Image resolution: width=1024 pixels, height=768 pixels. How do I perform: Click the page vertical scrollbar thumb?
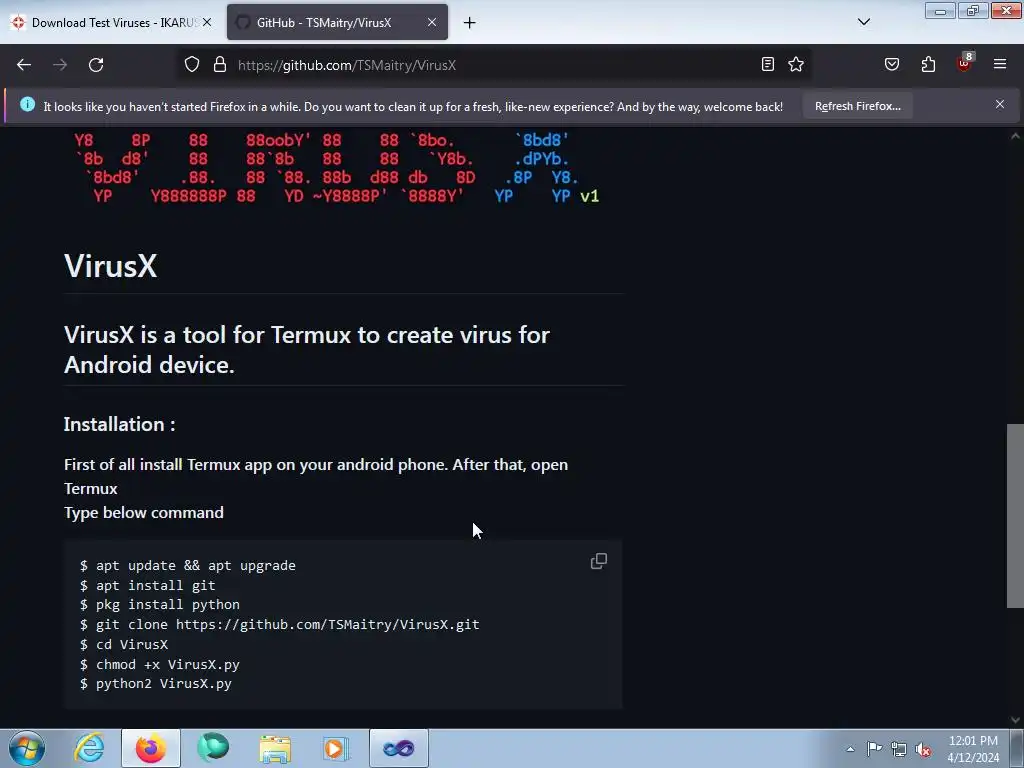1015,516
